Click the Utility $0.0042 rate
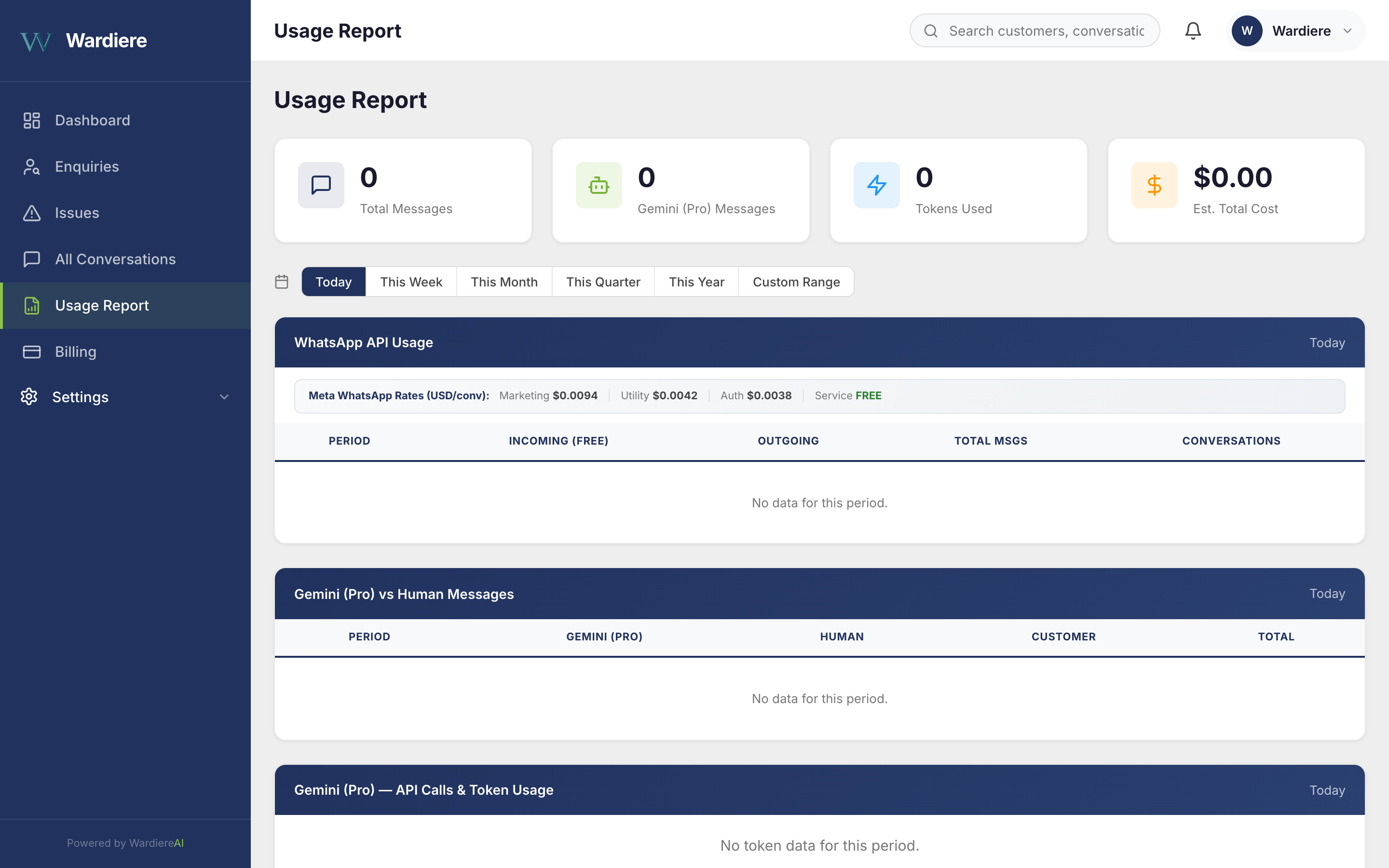Screen dimensions: 1389x868 click(659, 395)
